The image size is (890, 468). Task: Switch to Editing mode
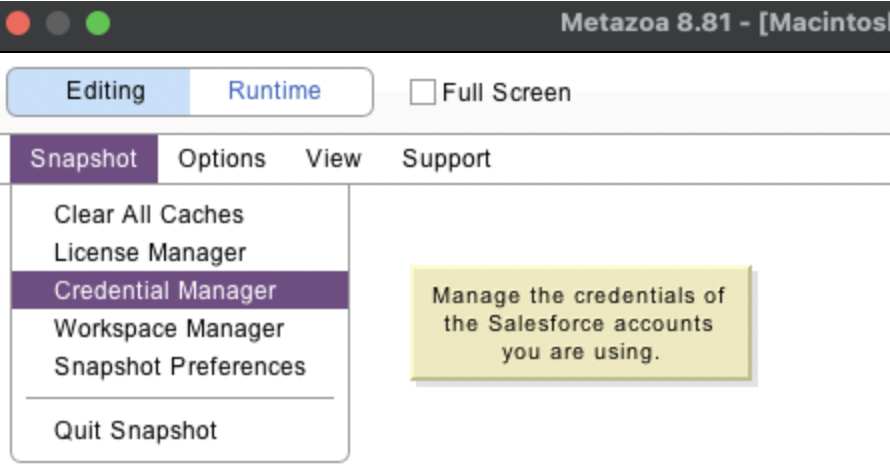click(105, 92)
